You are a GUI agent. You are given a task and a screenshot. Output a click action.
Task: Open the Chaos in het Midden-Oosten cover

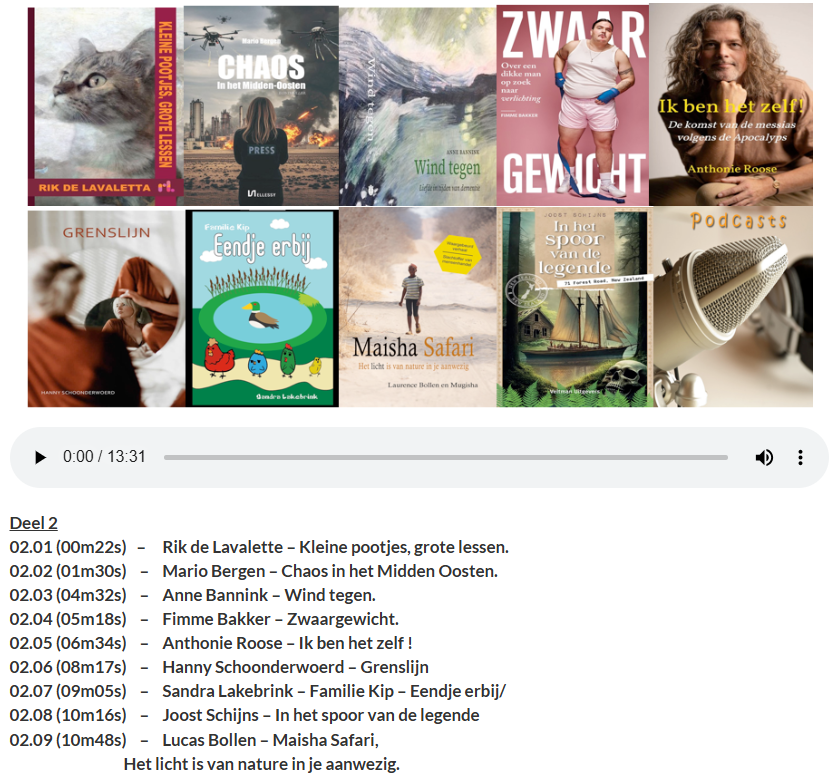260,106
